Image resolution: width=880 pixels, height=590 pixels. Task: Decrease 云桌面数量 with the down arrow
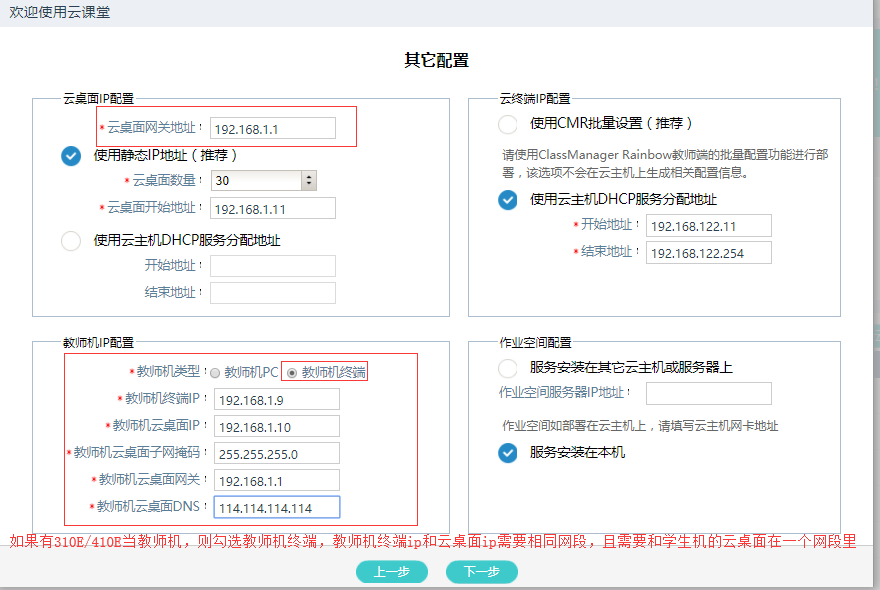[x=309, y=185]
